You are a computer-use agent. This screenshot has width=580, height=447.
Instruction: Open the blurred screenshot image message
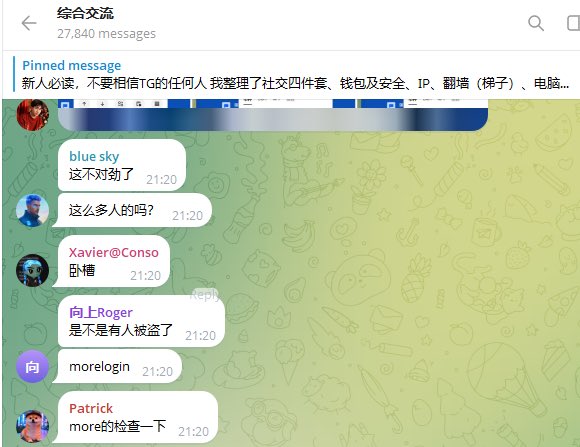click(x=273, y=115)
